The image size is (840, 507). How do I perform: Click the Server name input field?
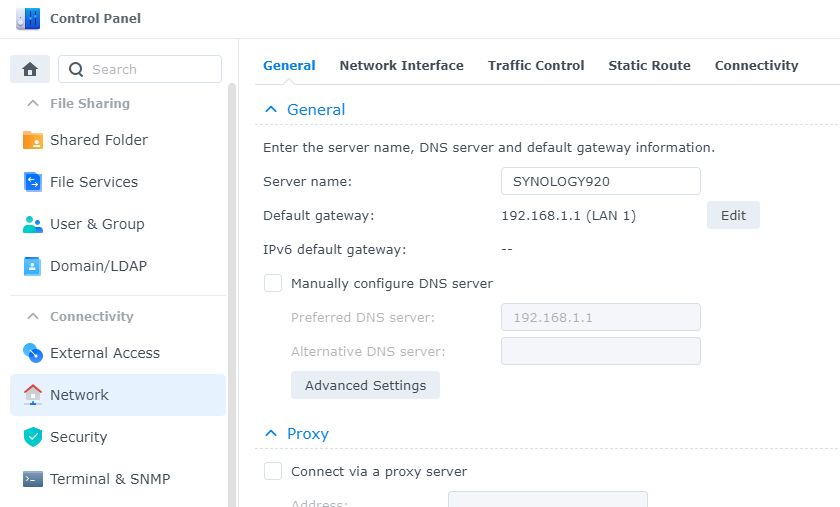600,181
